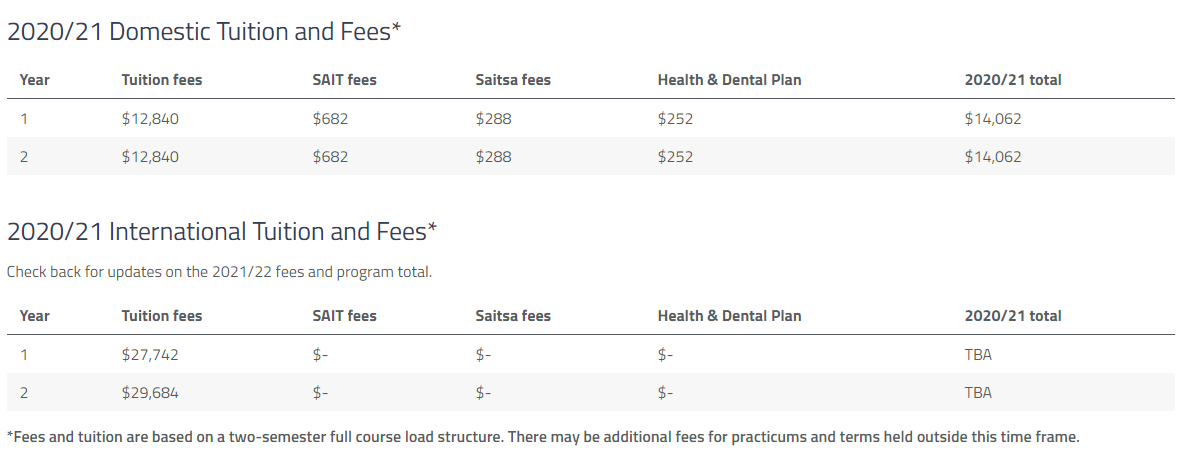The width and height of the screenshot is (1185, 458).
Task: Click the International table's "Year" column header
Action: [x=34, y=316]
